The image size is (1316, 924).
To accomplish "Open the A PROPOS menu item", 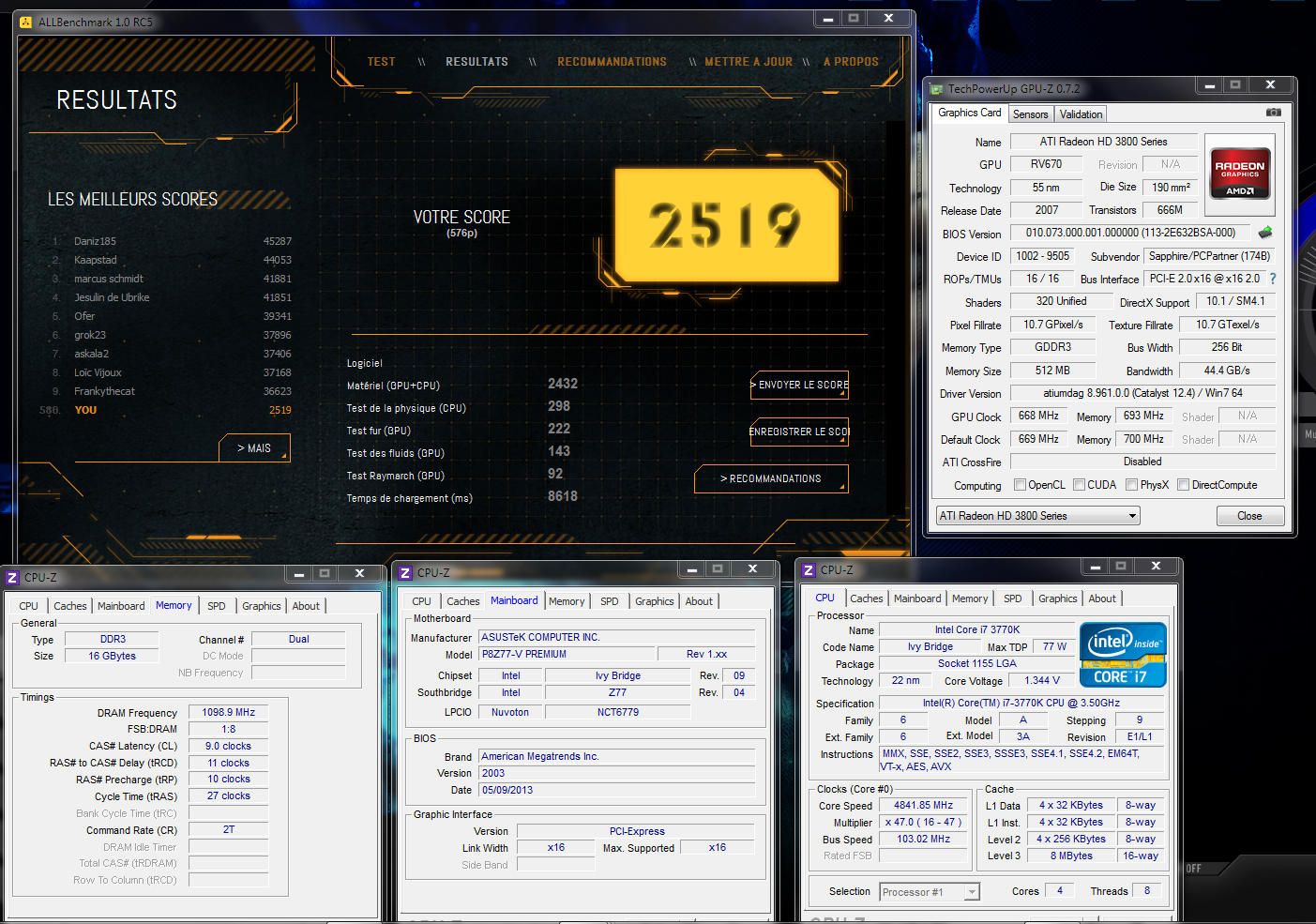I will pyautogui.click(x=851, y=62).
